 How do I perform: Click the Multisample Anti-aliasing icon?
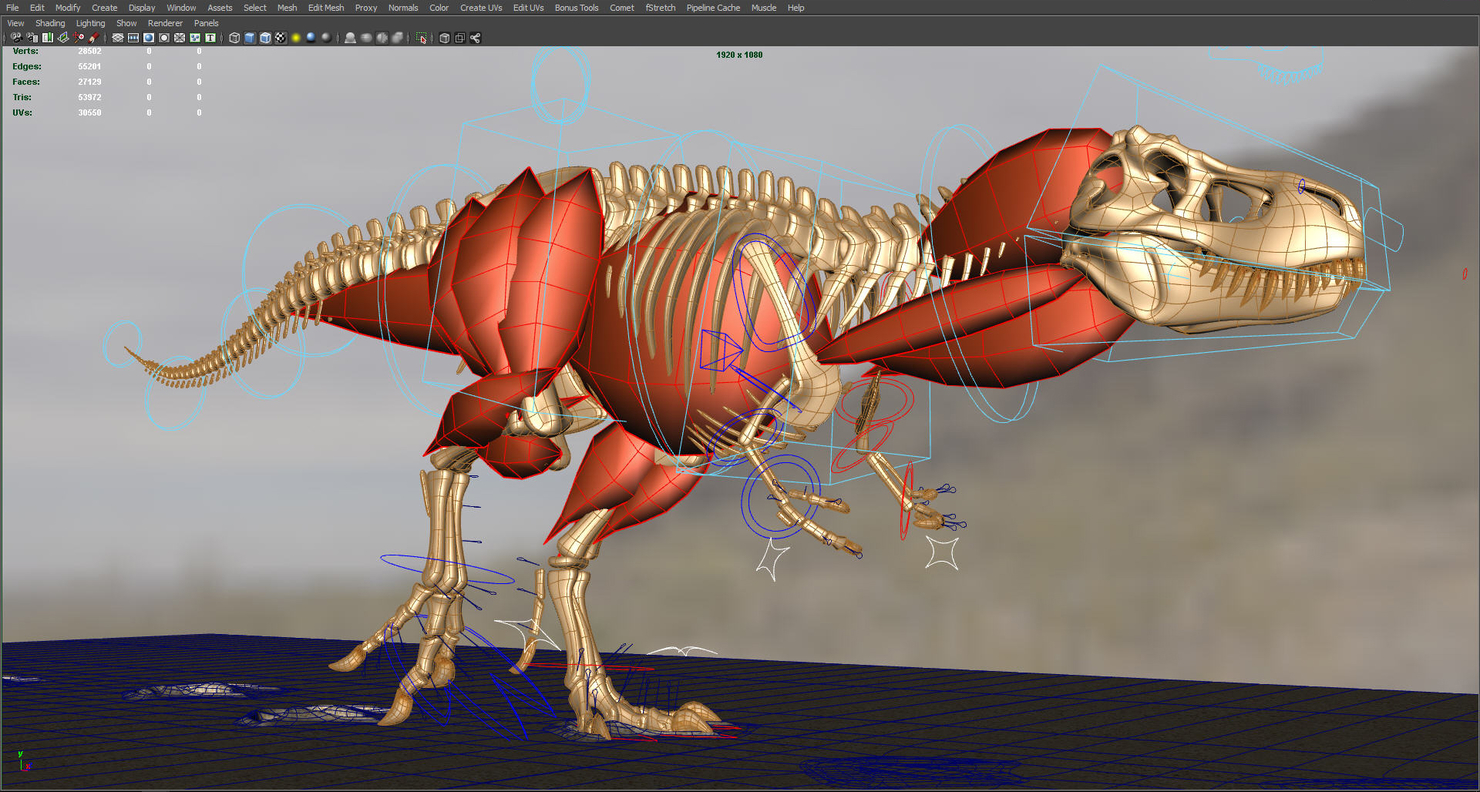click(382, 38)
